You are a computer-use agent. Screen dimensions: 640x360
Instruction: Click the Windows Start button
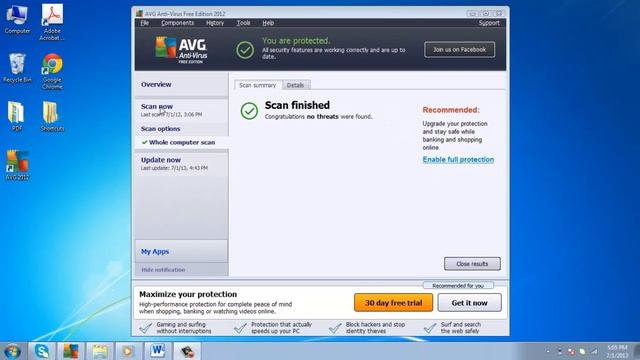(12, 351)
